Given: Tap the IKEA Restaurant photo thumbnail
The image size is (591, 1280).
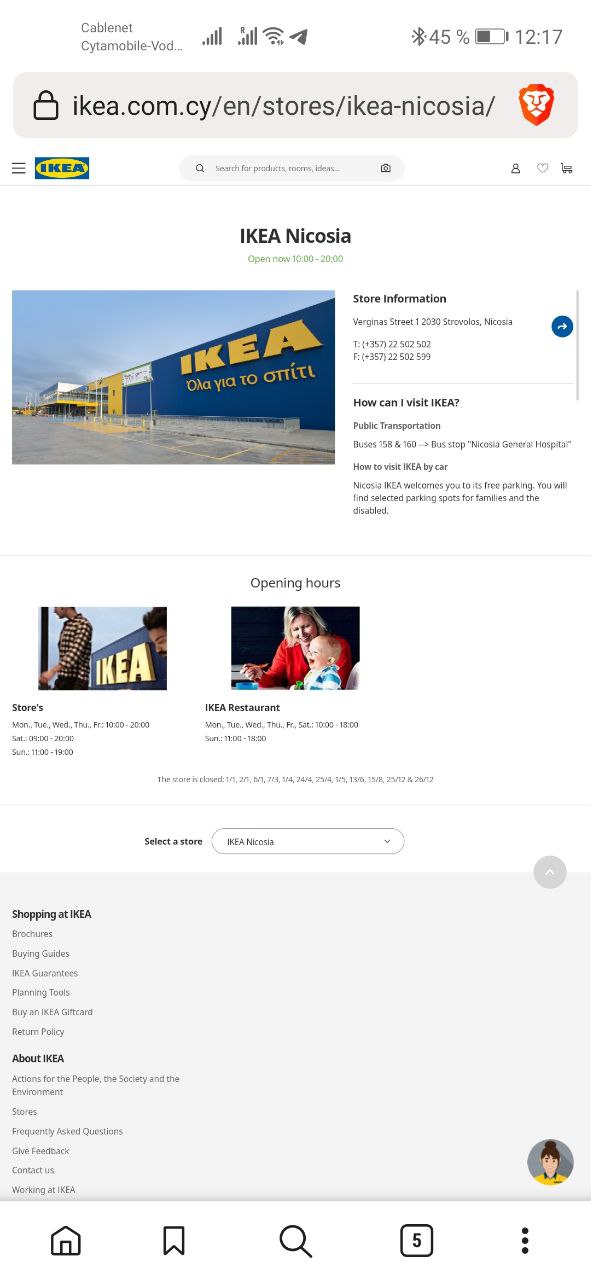Looking at the screenshot, I should pos(295,648).
